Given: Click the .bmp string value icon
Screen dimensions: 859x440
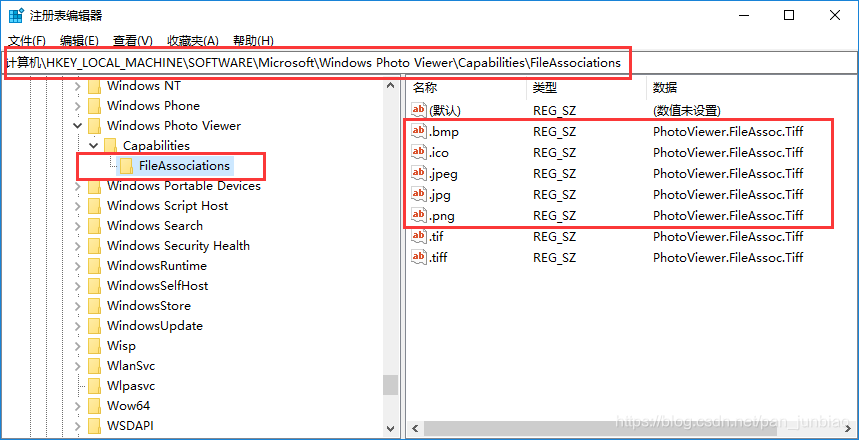Looking at the screenshot, I should click(x=419, y=131).
